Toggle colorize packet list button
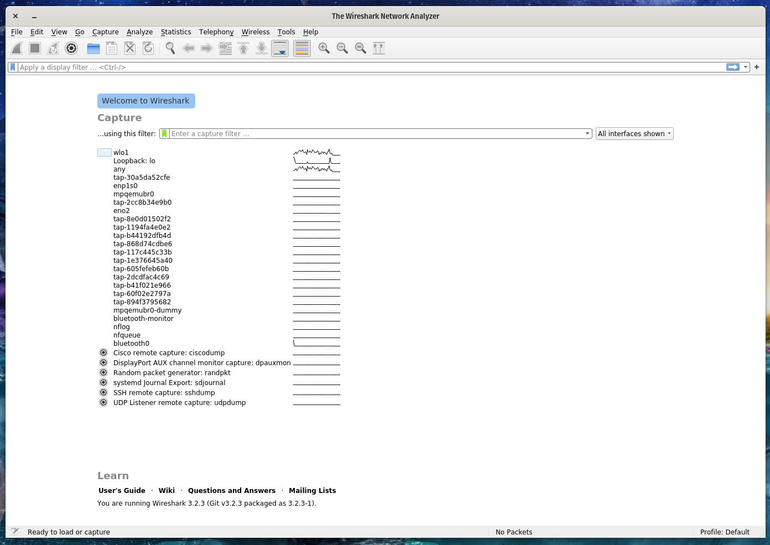The image size is (770, 545). tap(301, 48)
